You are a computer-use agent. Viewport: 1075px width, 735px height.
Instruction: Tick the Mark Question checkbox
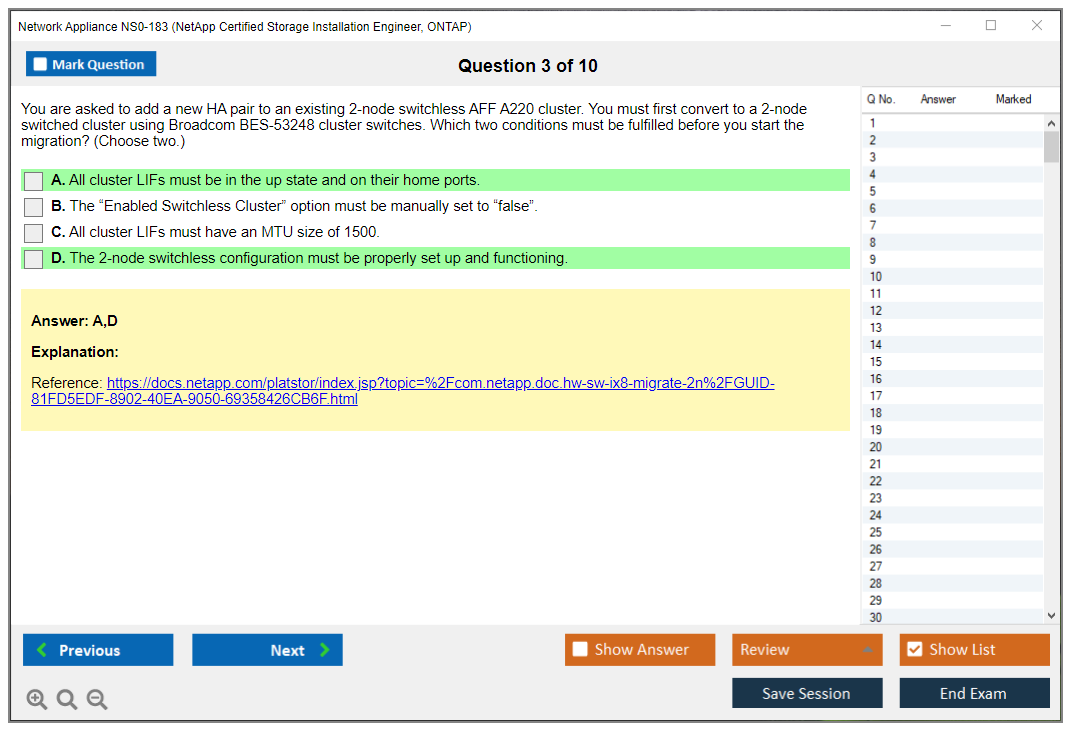click(41, 65)
